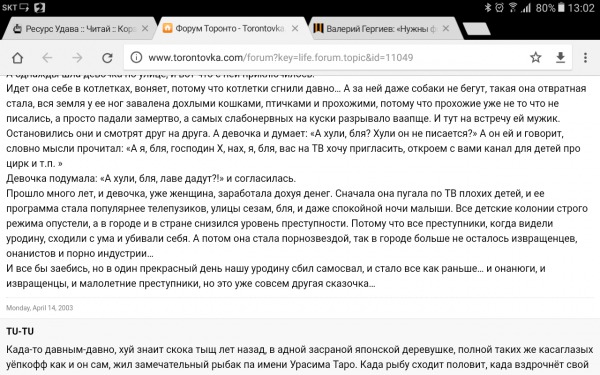
Task: Close the Валерий Гергиев tab
Action: 446,28
